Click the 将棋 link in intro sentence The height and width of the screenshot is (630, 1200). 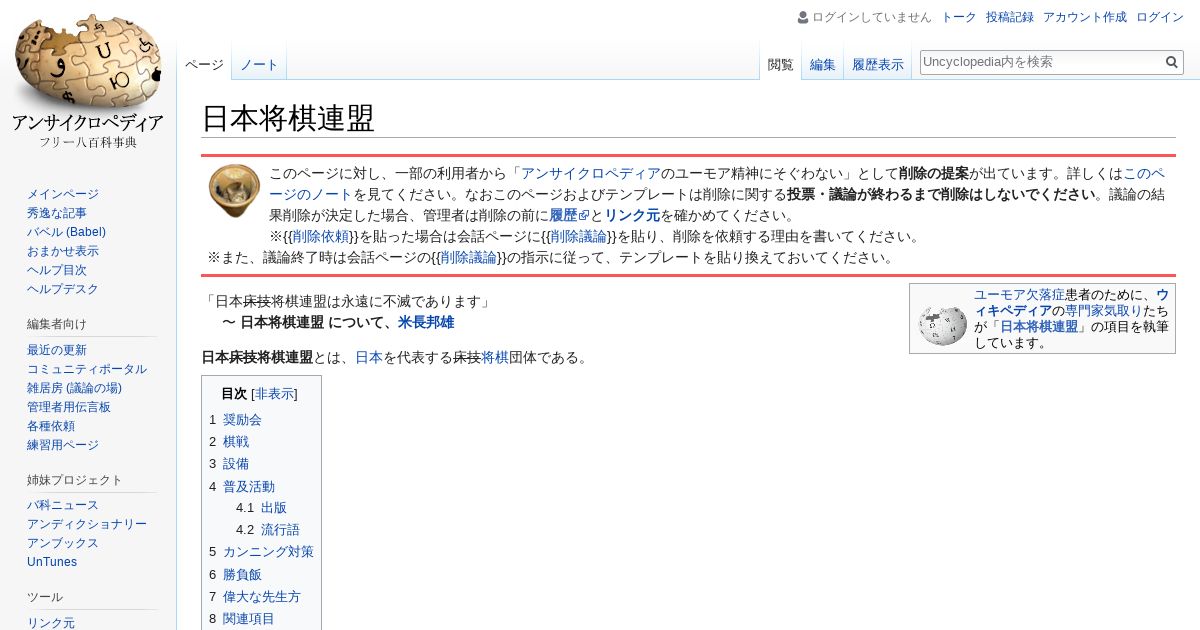(x=495, y=357)
